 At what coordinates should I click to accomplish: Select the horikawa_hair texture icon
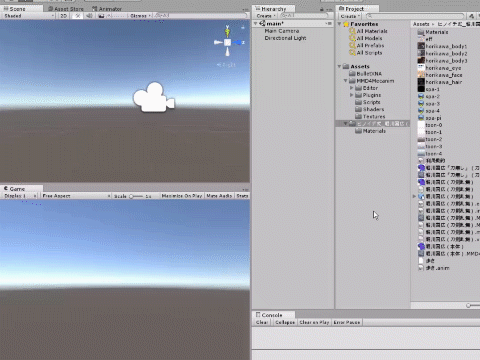coord(421,82)
